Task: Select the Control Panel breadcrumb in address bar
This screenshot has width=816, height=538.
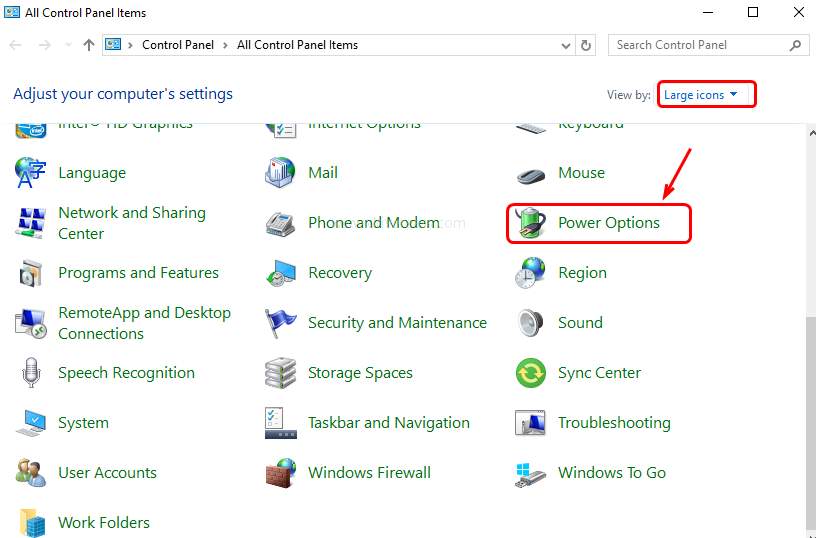Action: pos(176,45)
